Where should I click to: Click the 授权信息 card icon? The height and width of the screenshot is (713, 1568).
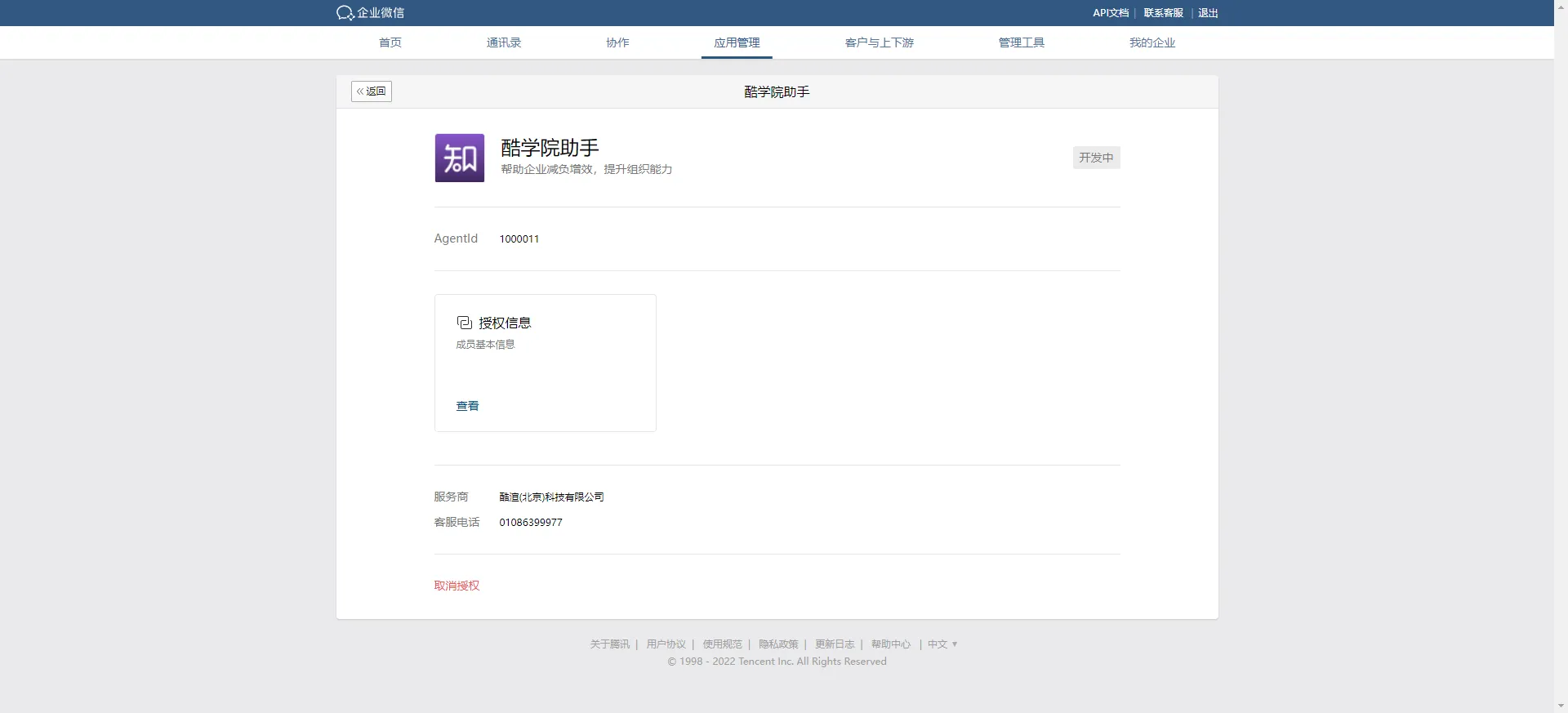tap(464, 323)
